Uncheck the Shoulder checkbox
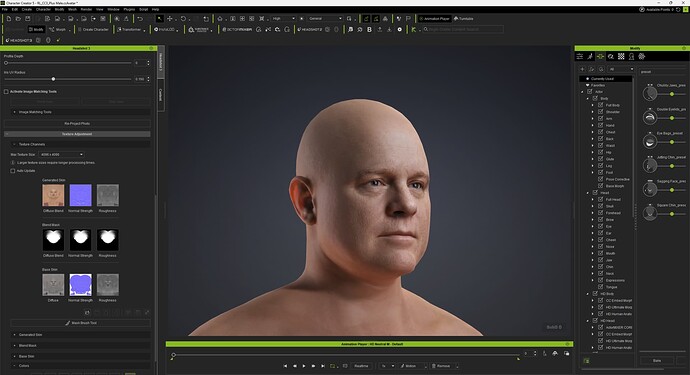Image resolution: width=690 pixels, height=375 pixels. point(601,112)
